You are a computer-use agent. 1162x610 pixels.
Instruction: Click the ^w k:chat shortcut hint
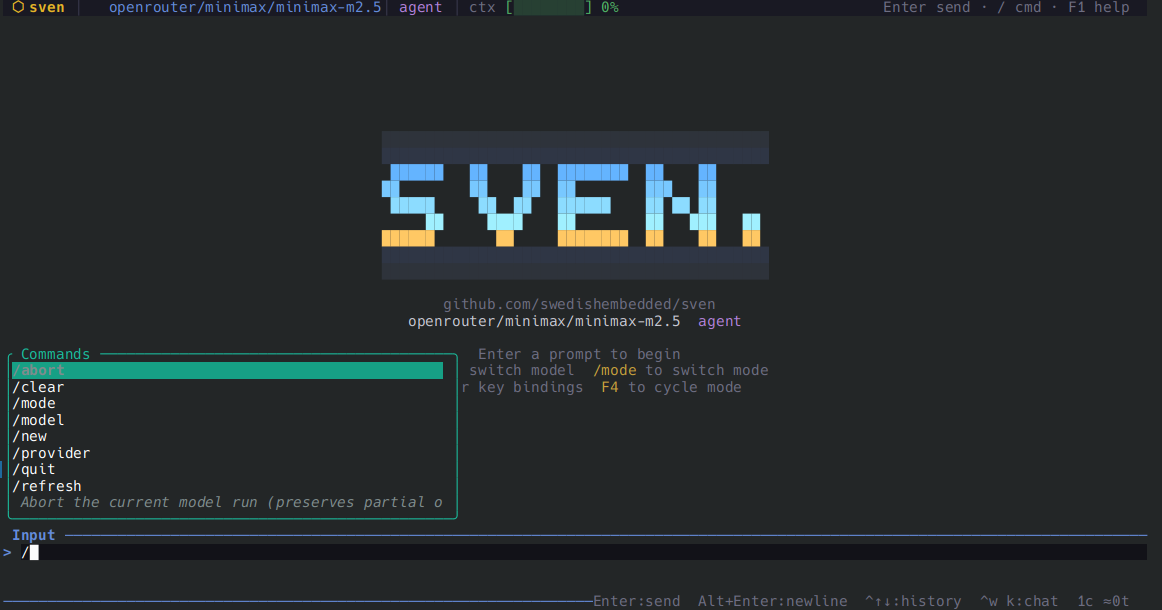click(1017, 600)
